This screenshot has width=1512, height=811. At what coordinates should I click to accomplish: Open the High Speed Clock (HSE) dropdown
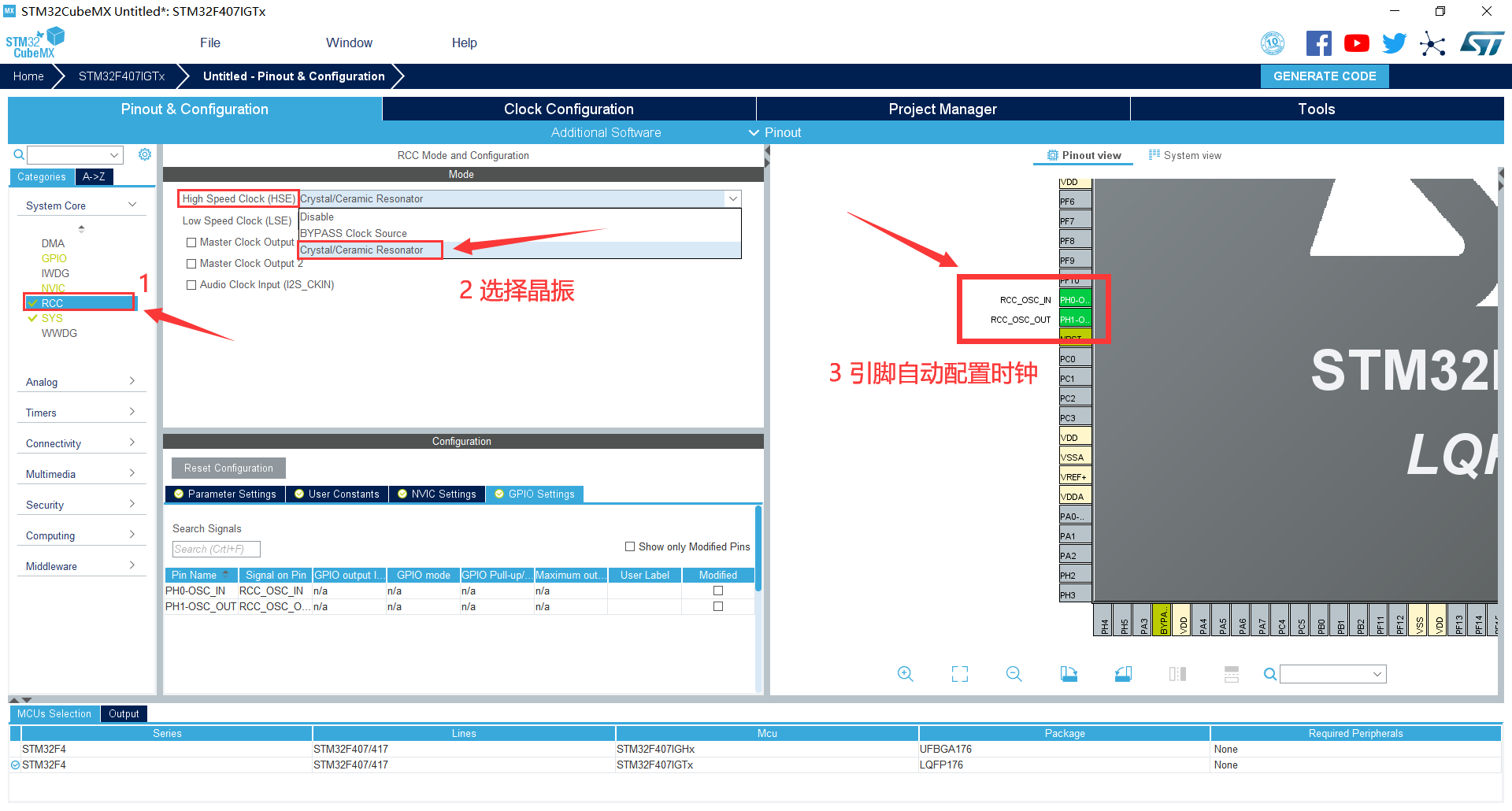(520, 199)
